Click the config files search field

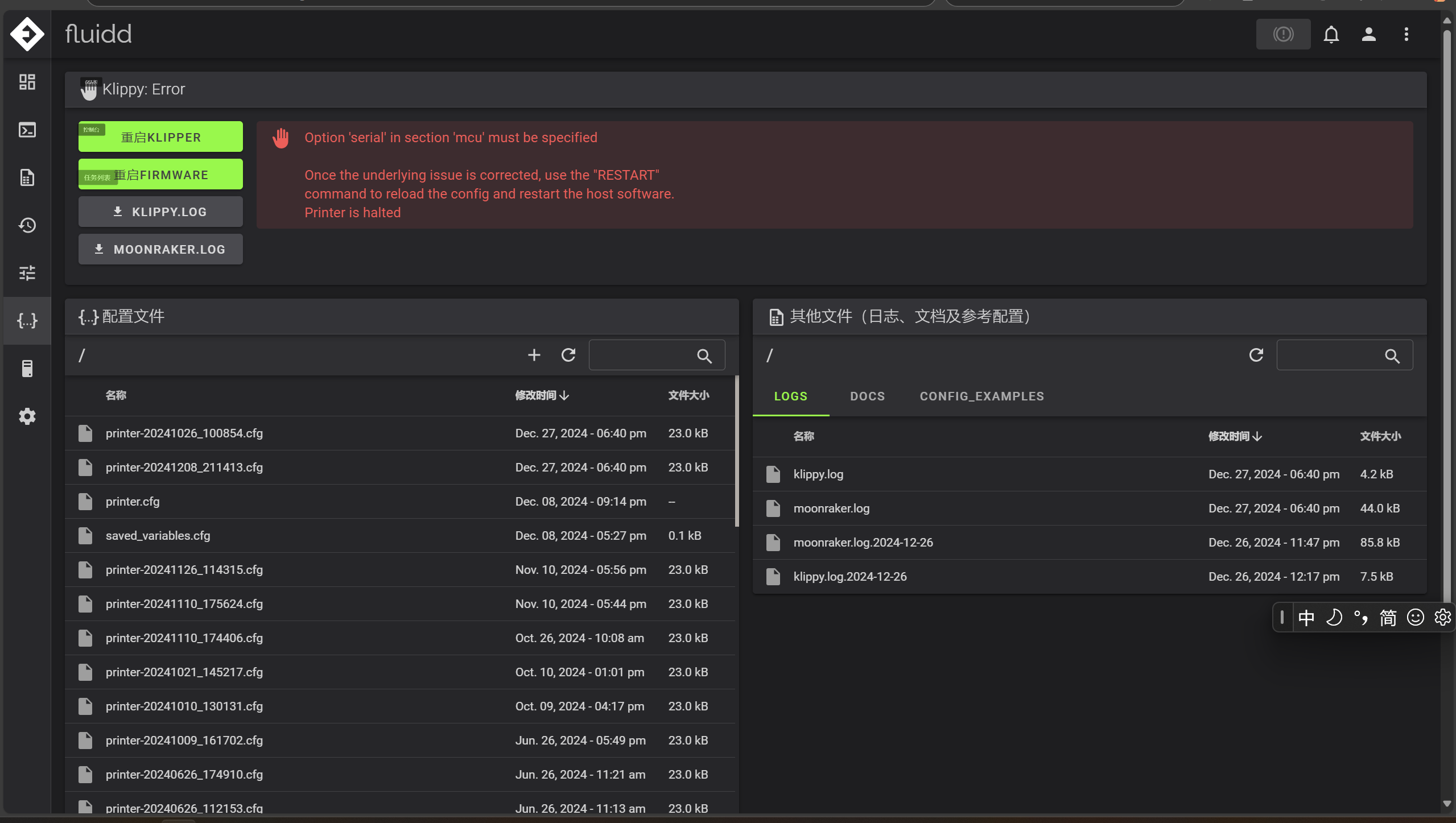(x=641, y=355)
